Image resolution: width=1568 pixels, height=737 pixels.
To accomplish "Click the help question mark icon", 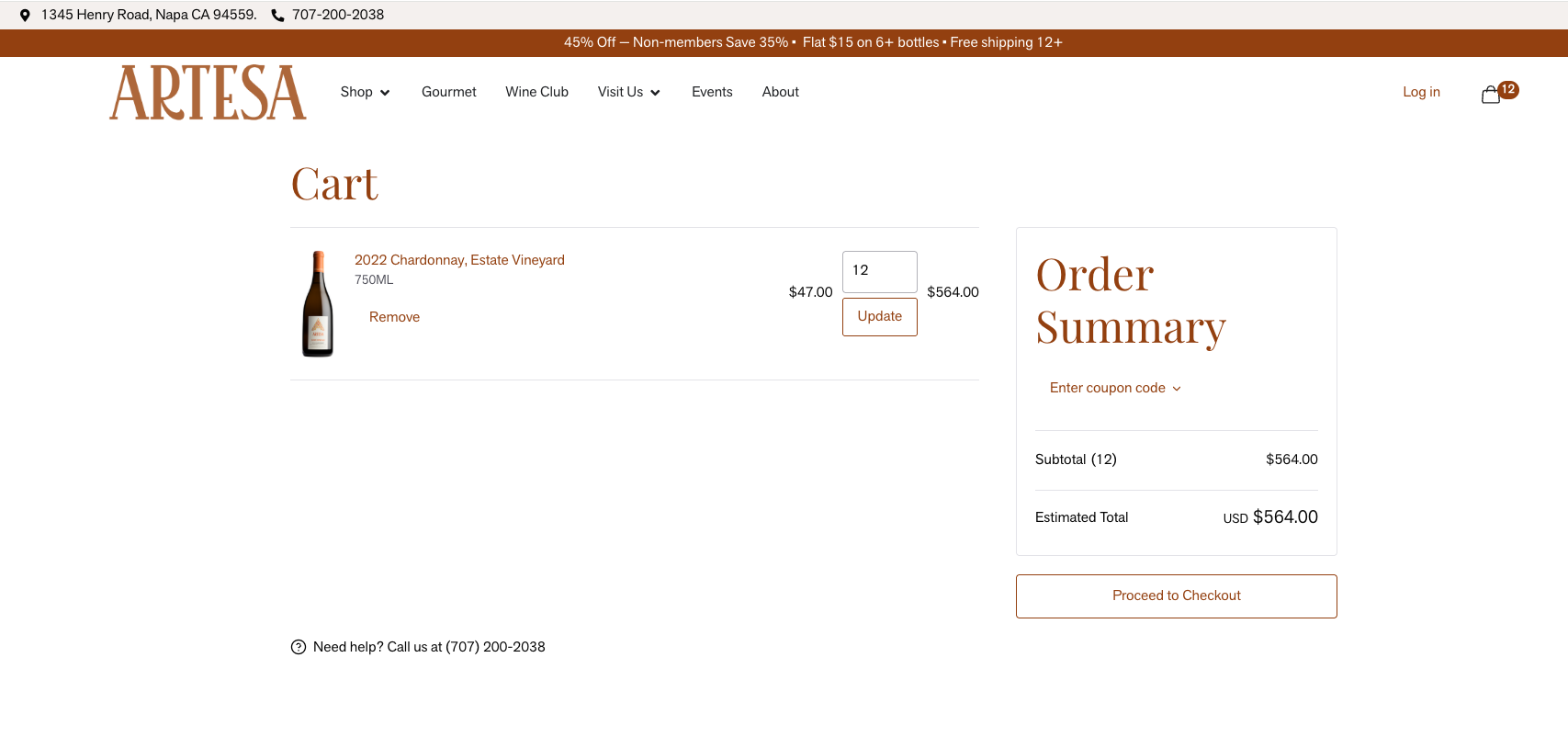I will point(299,647).
